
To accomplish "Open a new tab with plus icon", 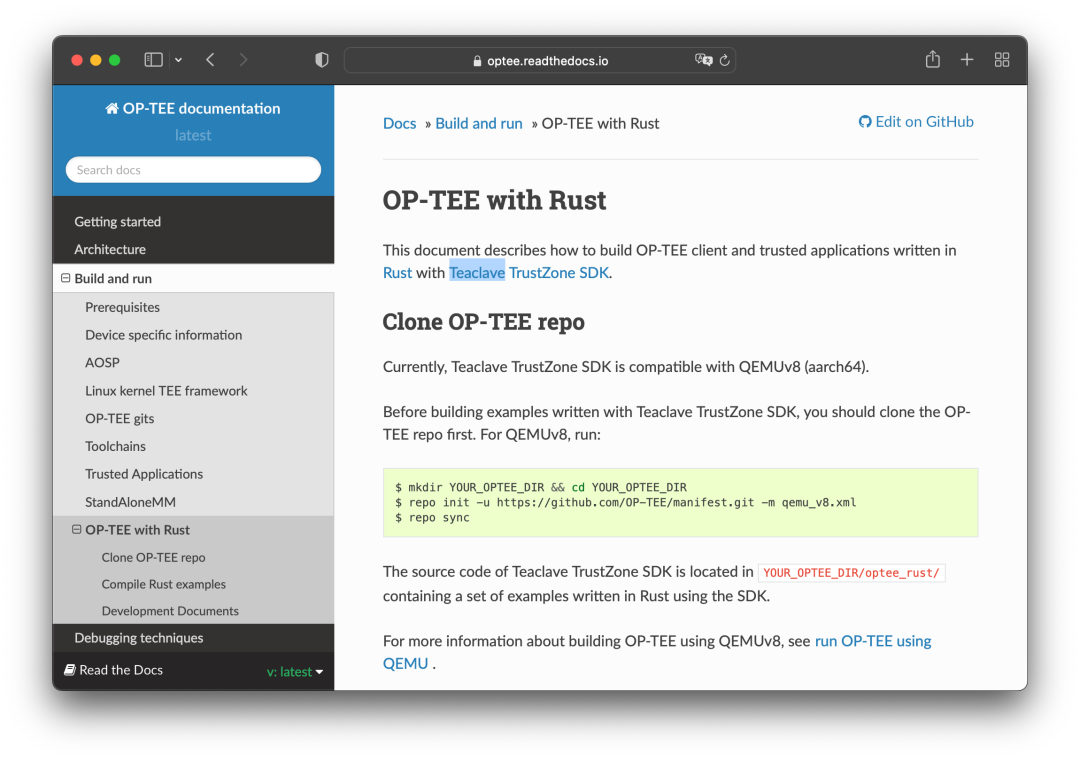I will (x=967, y=60).
